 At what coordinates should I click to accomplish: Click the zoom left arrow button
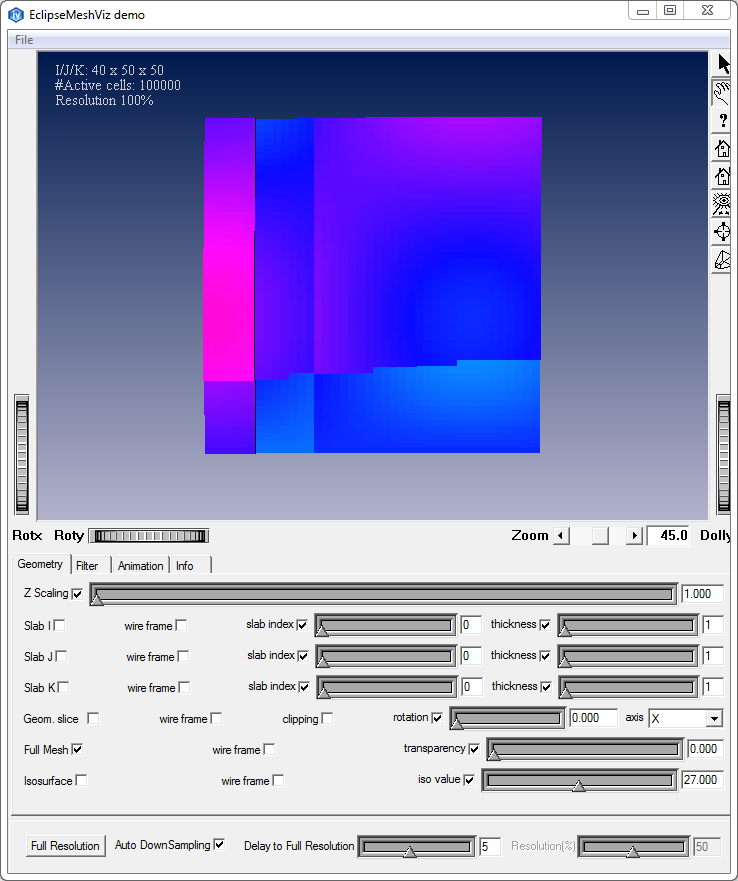pyautogui.click(x=561, y=536)
